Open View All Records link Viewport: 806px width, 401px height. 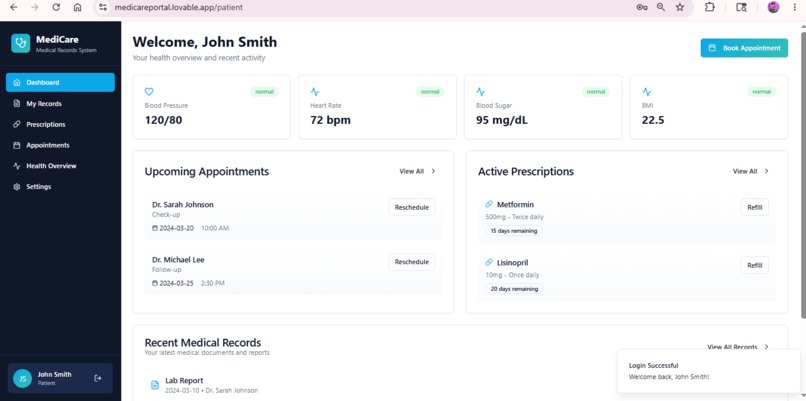pos(738,347)
